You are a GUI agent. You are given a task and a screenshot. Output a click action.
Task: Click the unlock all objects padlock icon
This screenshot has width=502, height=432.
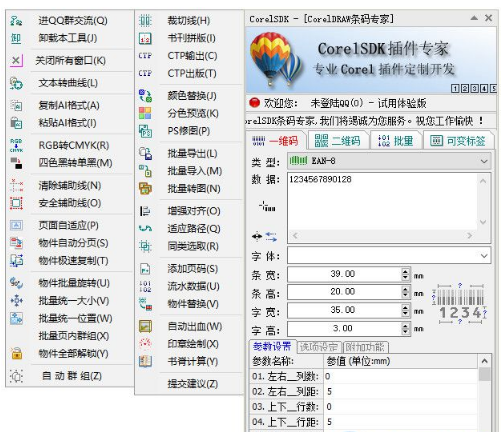tap(16, 353)
